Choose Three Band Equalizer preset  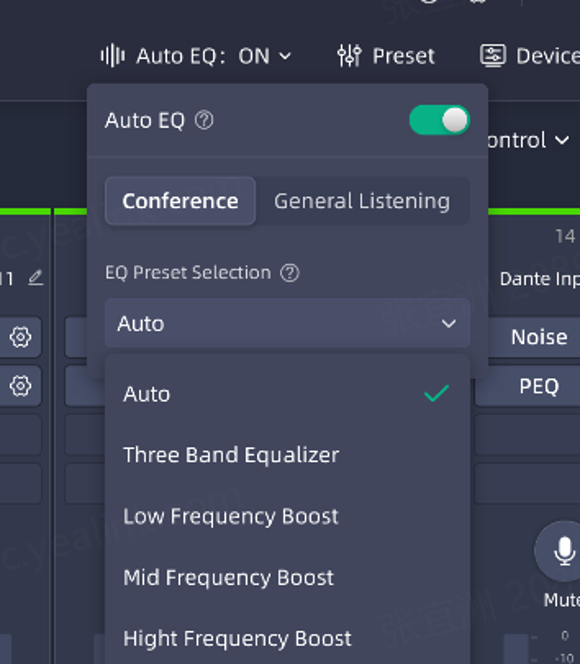click(x=287, y=455)
